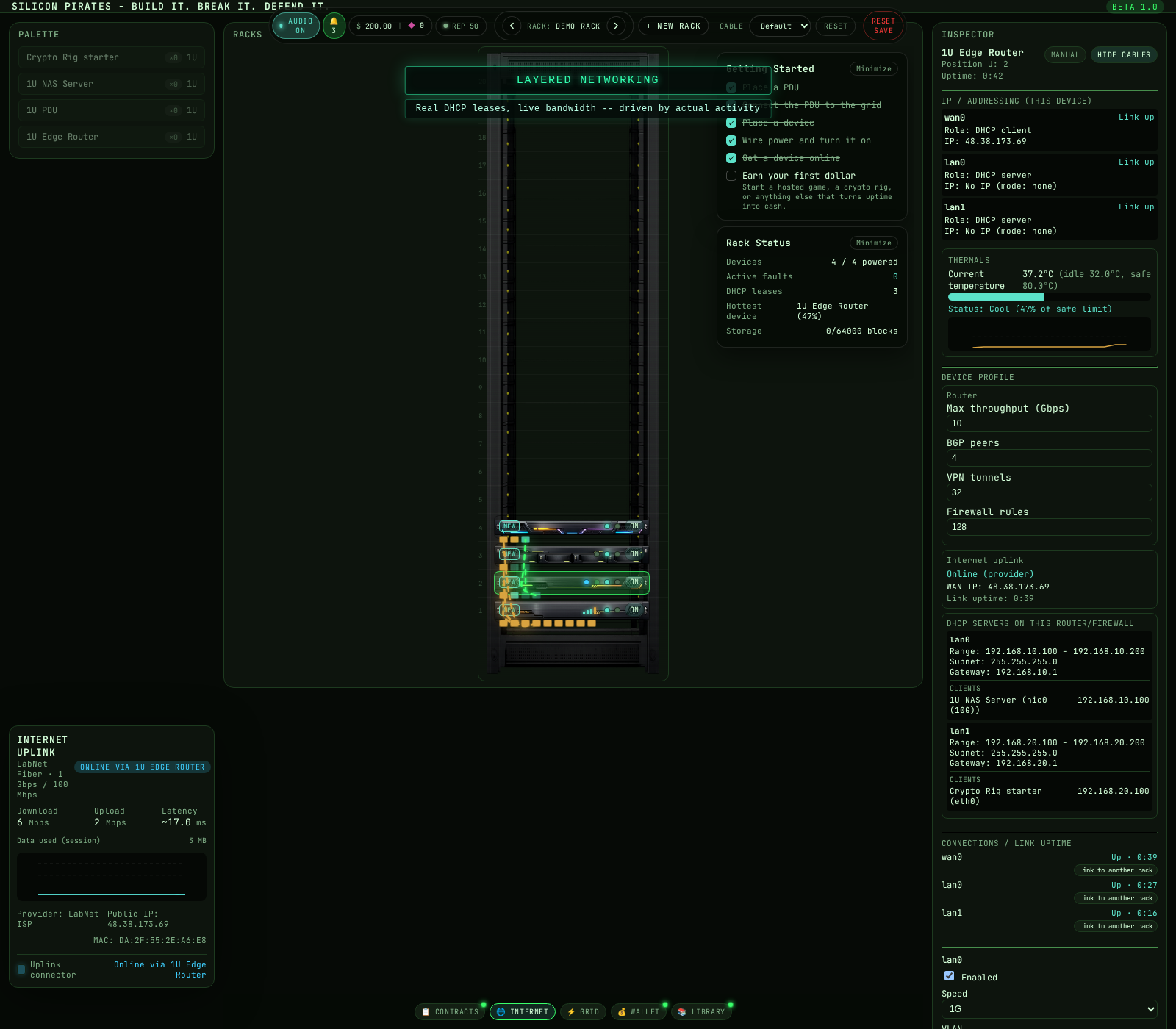Click 'Link to another rack' under lan1

click(1116, 926)
